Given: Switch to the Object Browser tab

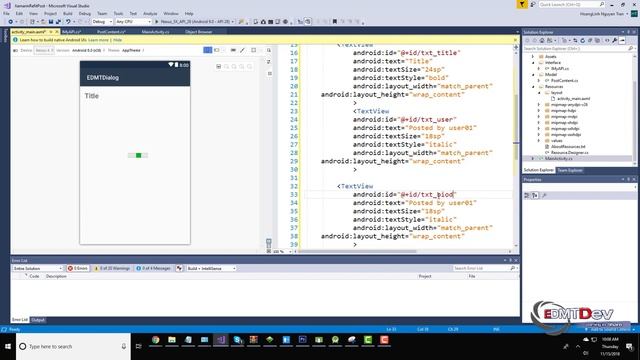Looking at the screenshot, I should tap(199, 32).
